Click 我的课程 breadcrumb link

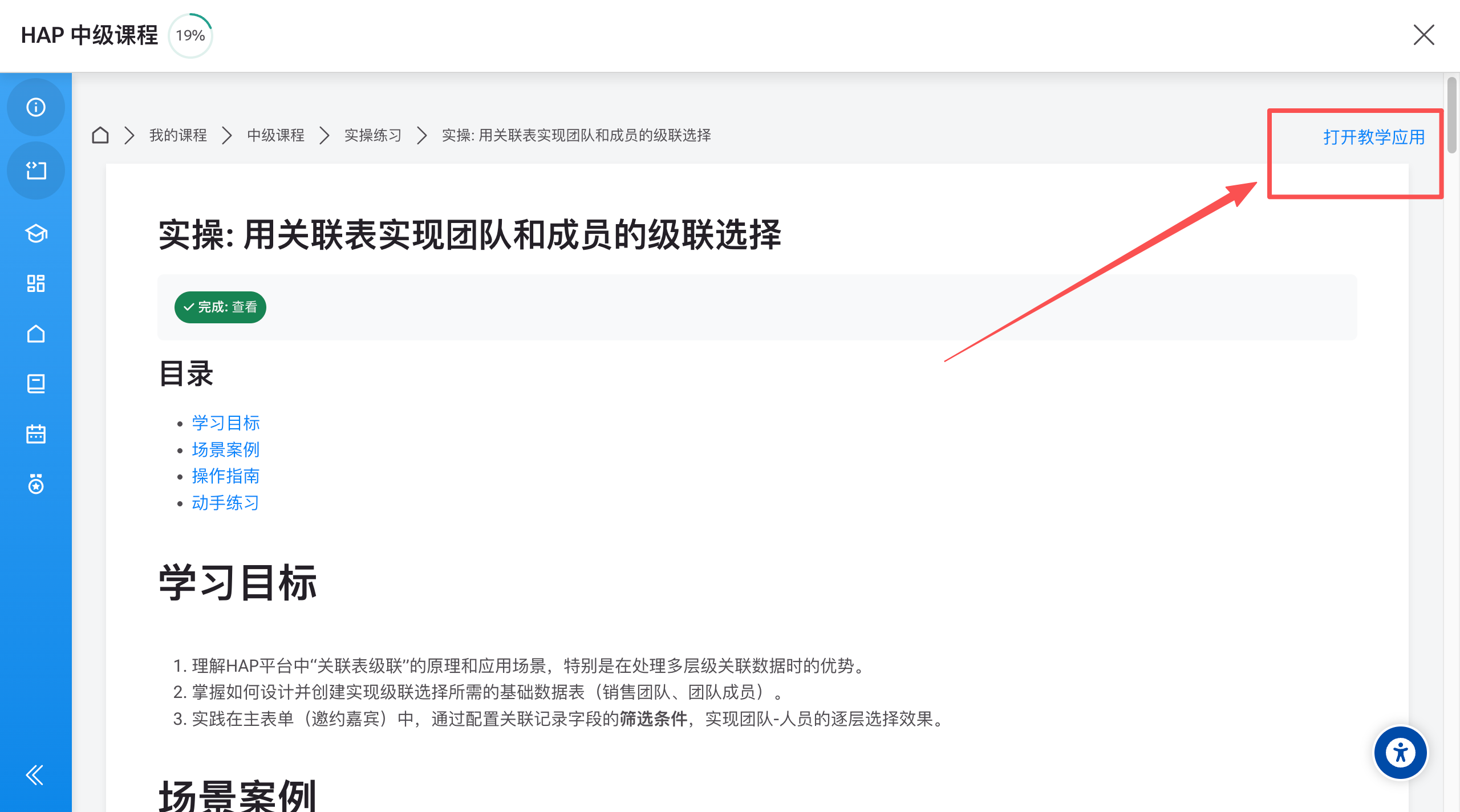pyautogui.click(x=178, y=135)
